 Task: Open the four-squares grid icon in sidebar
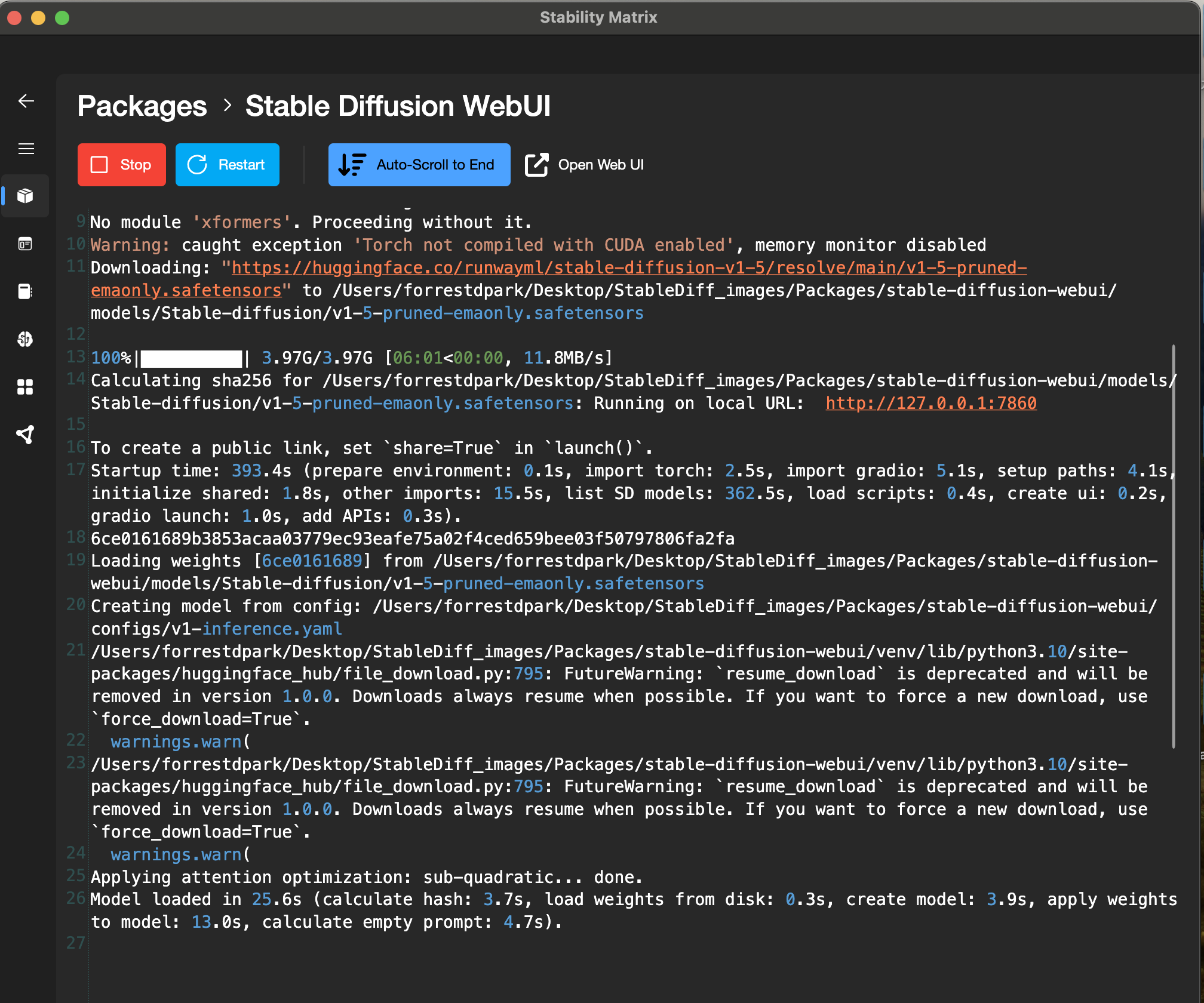(x=26, y=387)
